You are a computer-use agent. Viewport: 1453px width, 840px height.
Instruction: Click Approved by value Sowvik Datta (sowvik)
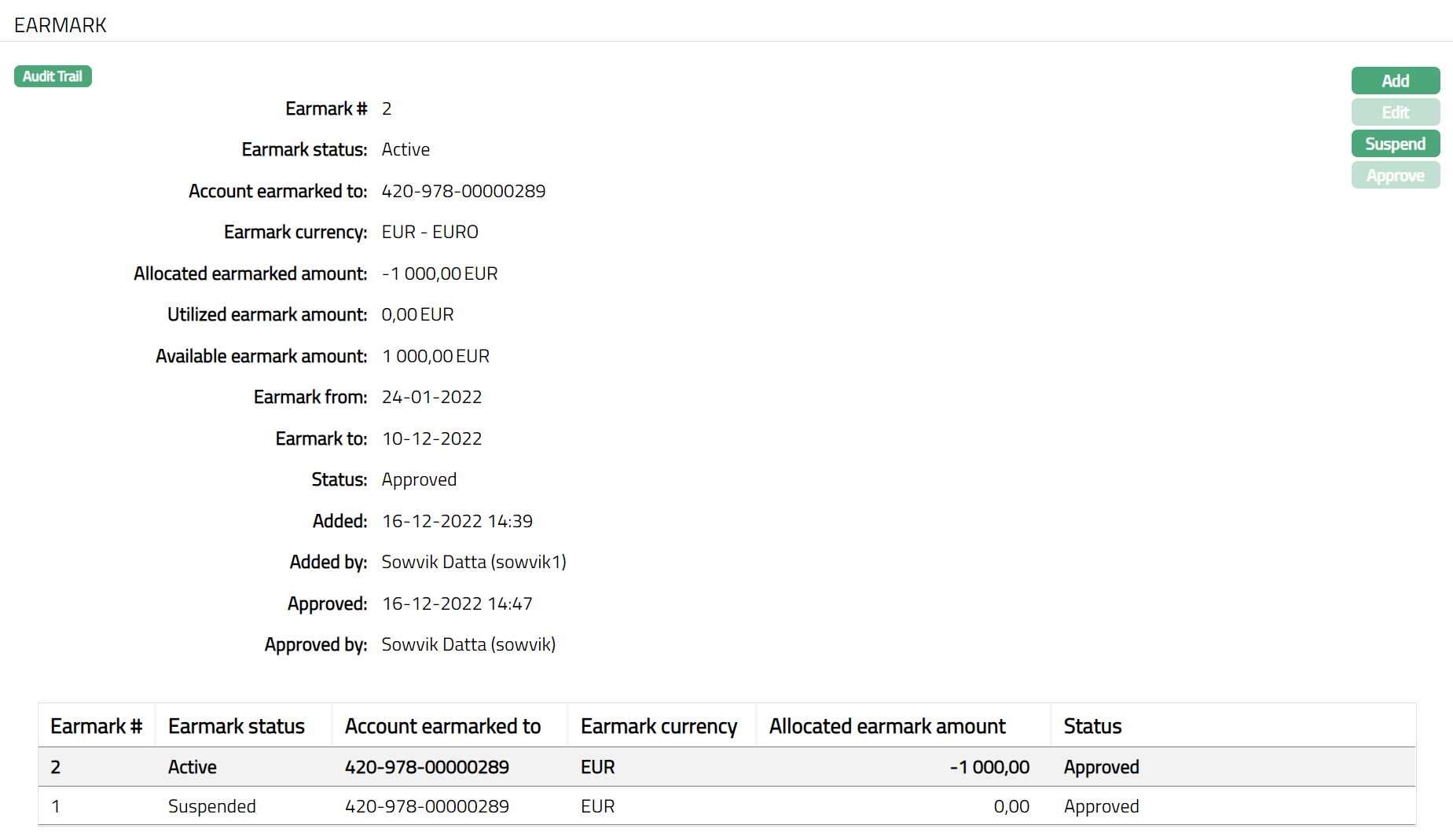click(x=468, y=644)
